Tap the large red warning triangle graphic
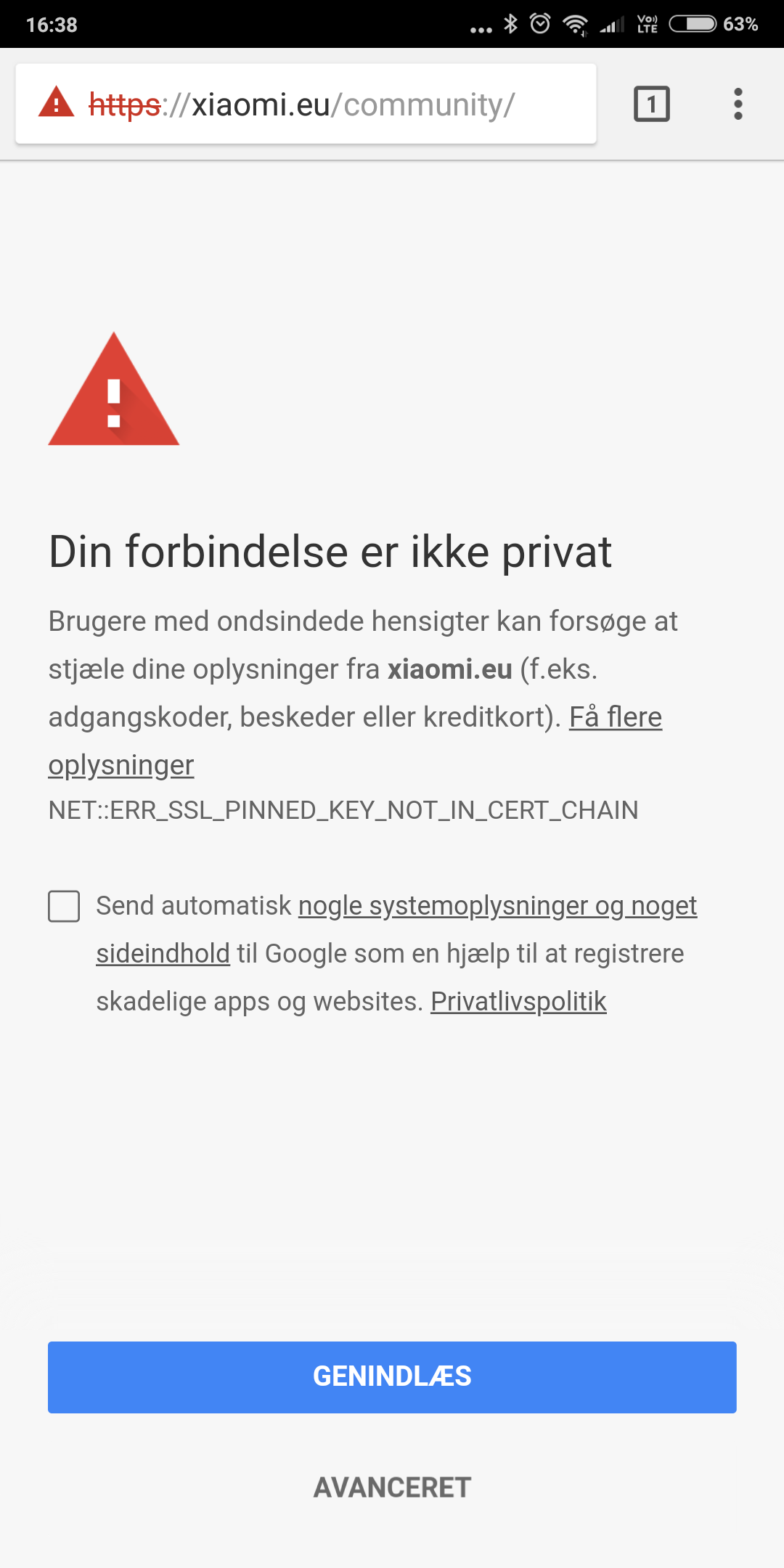 tap(114, 389)
